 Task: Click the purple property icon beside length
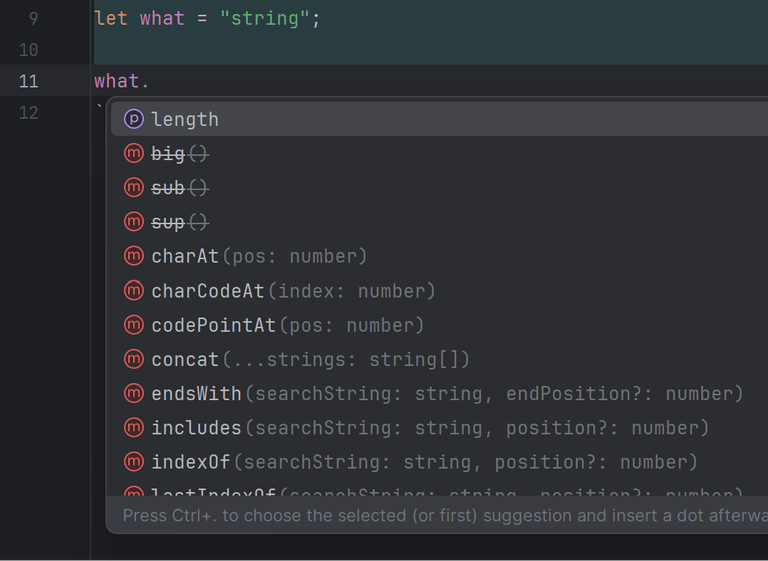pyautogui.click(x=134, y=119)
